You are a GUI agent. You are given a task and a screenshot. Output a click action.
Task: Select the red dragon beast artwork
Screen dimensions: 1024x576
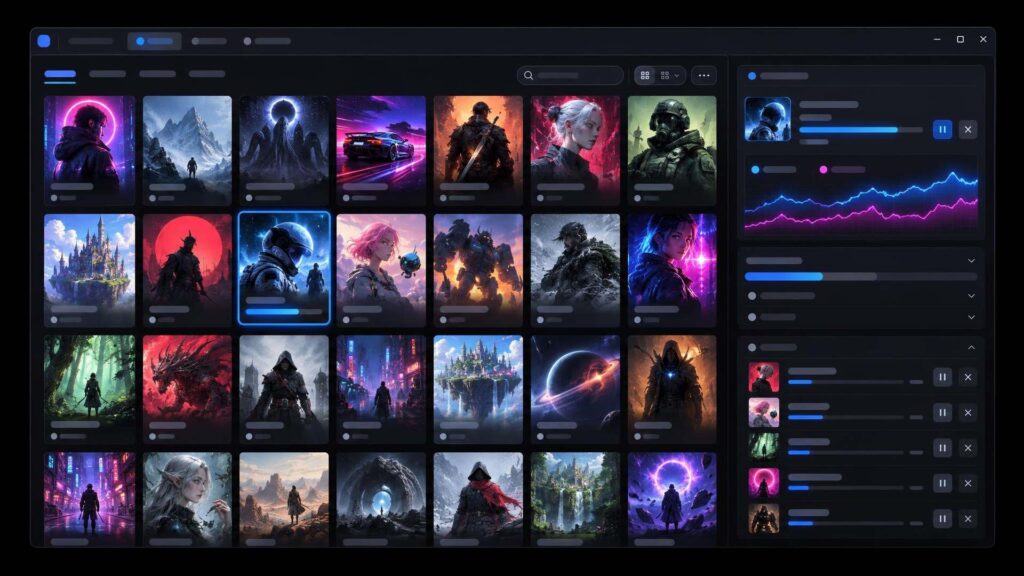(x=187, y=389)
